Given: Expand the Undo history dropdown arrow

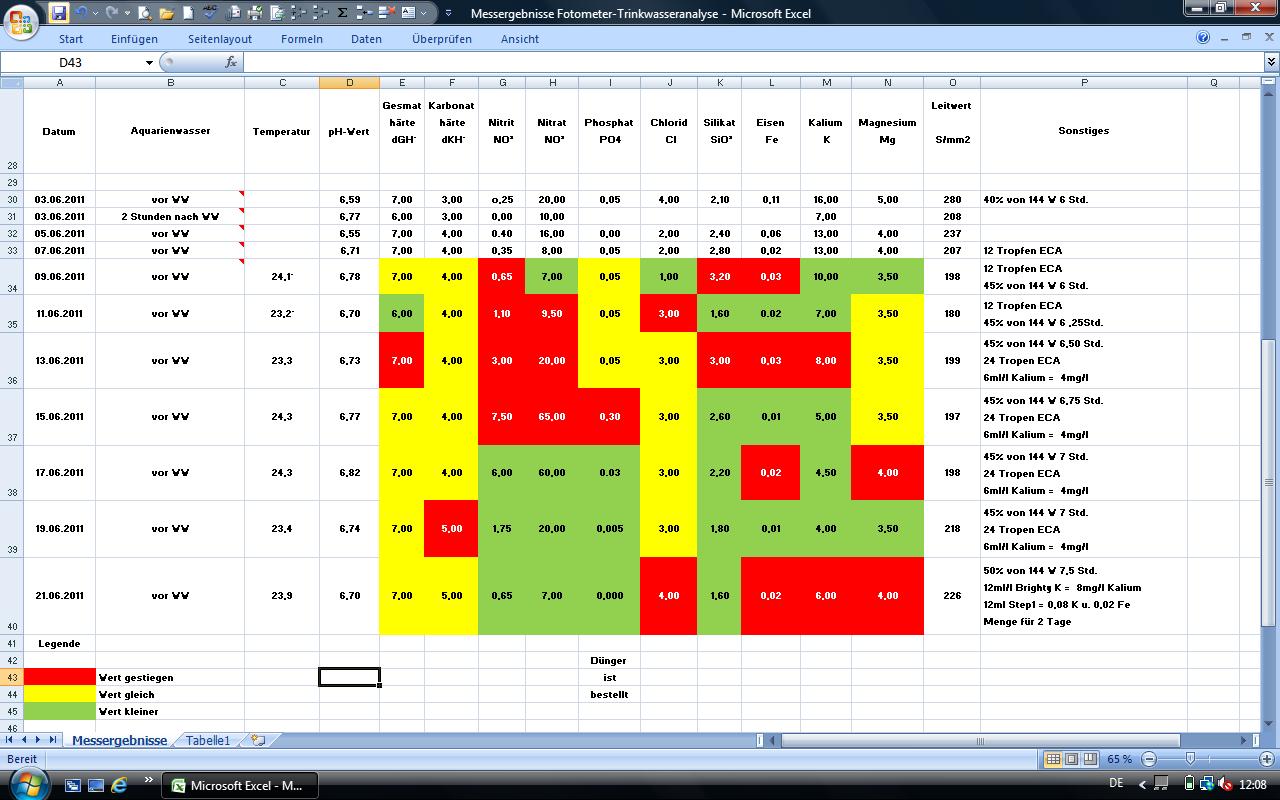Looking at the screenshot, I should tap(97, 14).
